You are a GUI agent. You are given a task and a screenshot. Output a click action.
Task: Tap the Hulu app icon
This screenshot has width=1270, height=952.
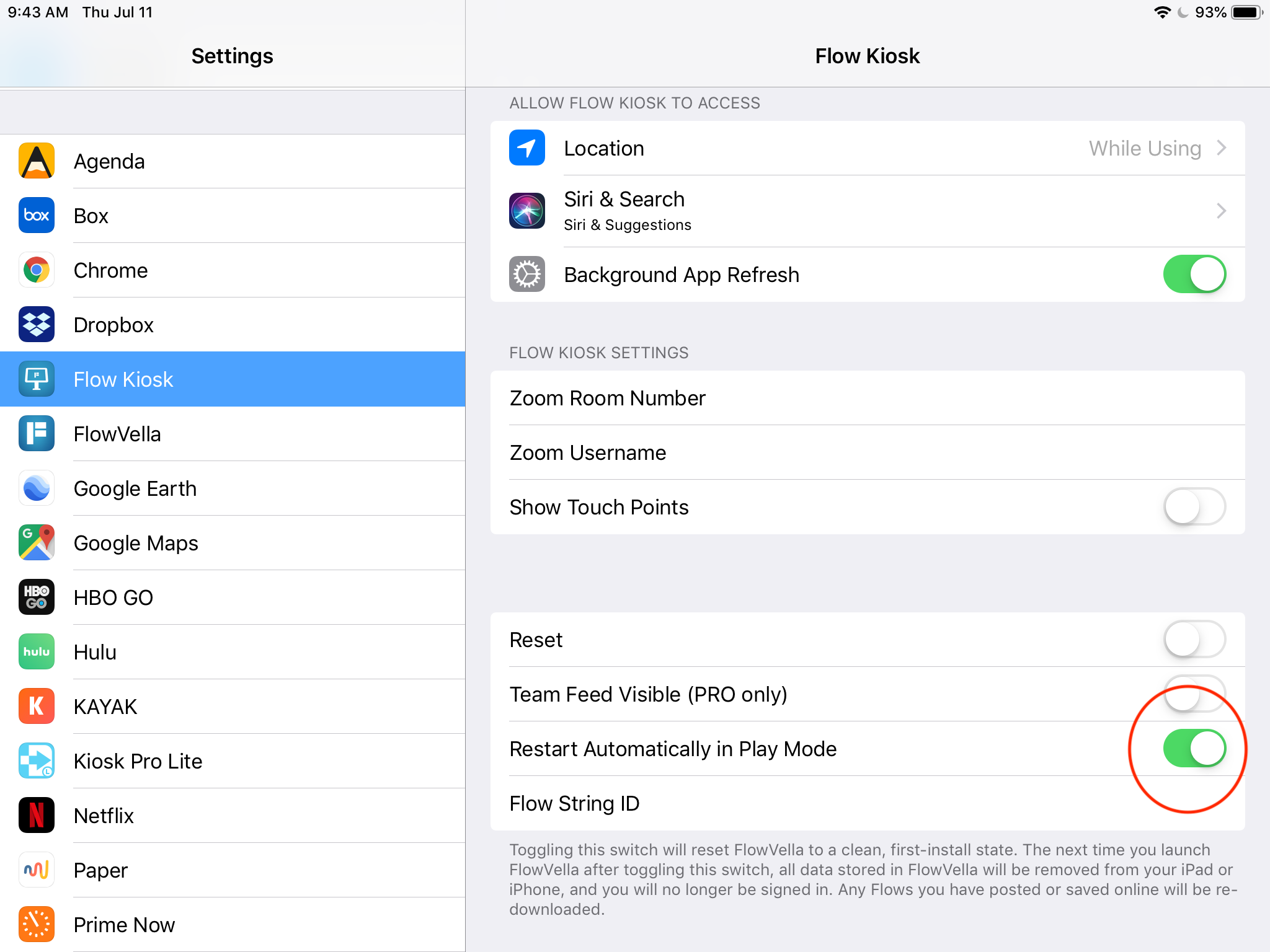(37, 652)
